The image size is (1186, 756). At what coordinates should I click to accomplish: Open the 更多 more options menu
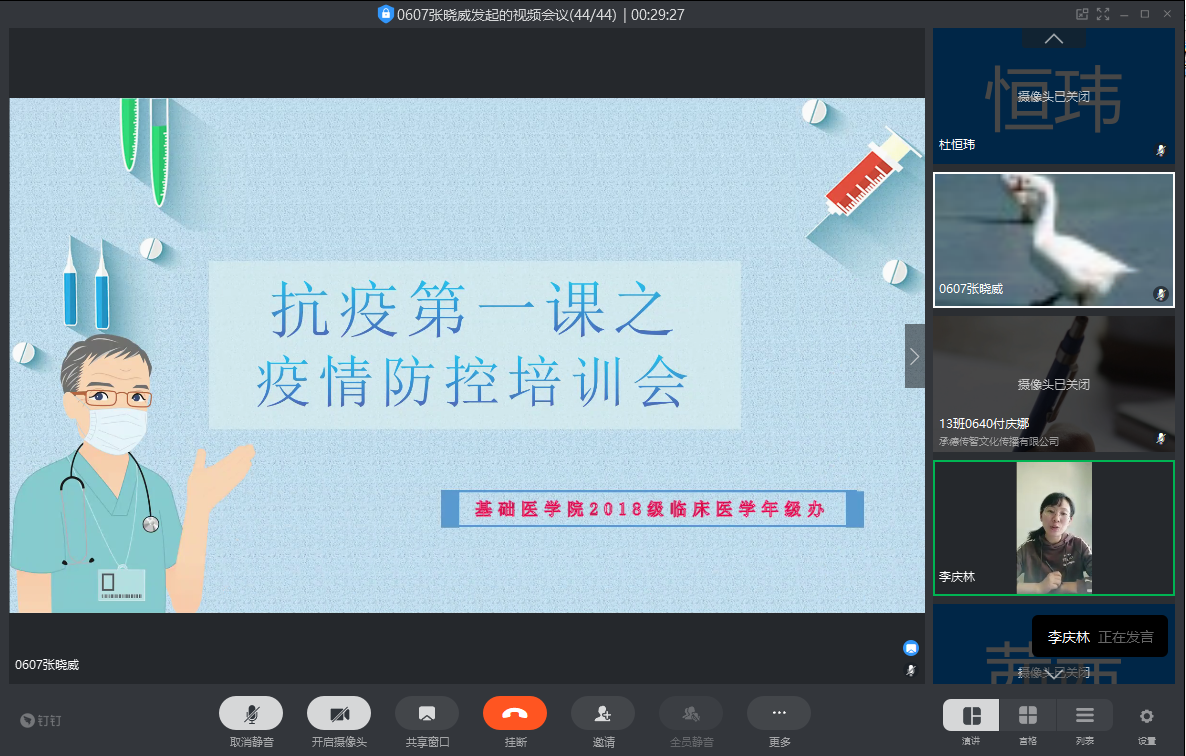(779, 713)
